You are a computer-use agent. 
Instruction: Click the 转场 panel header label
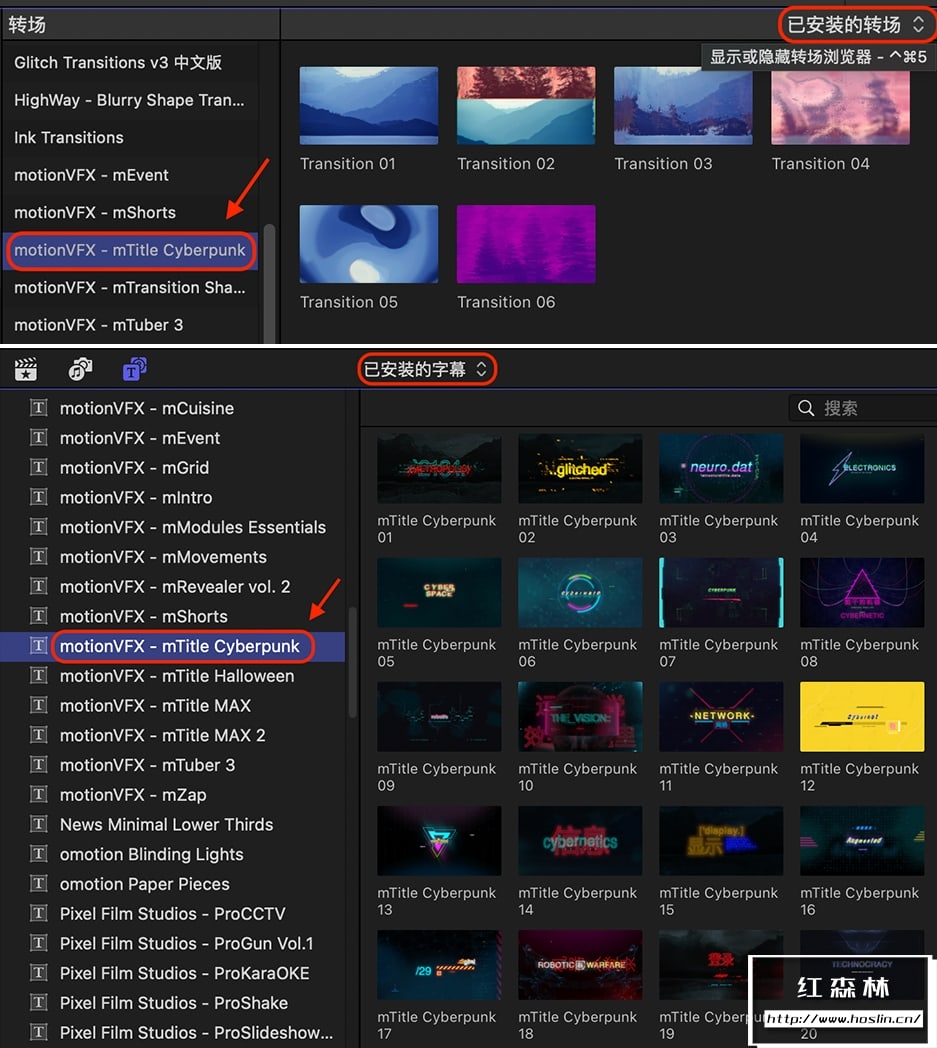[x=27, y=25]
